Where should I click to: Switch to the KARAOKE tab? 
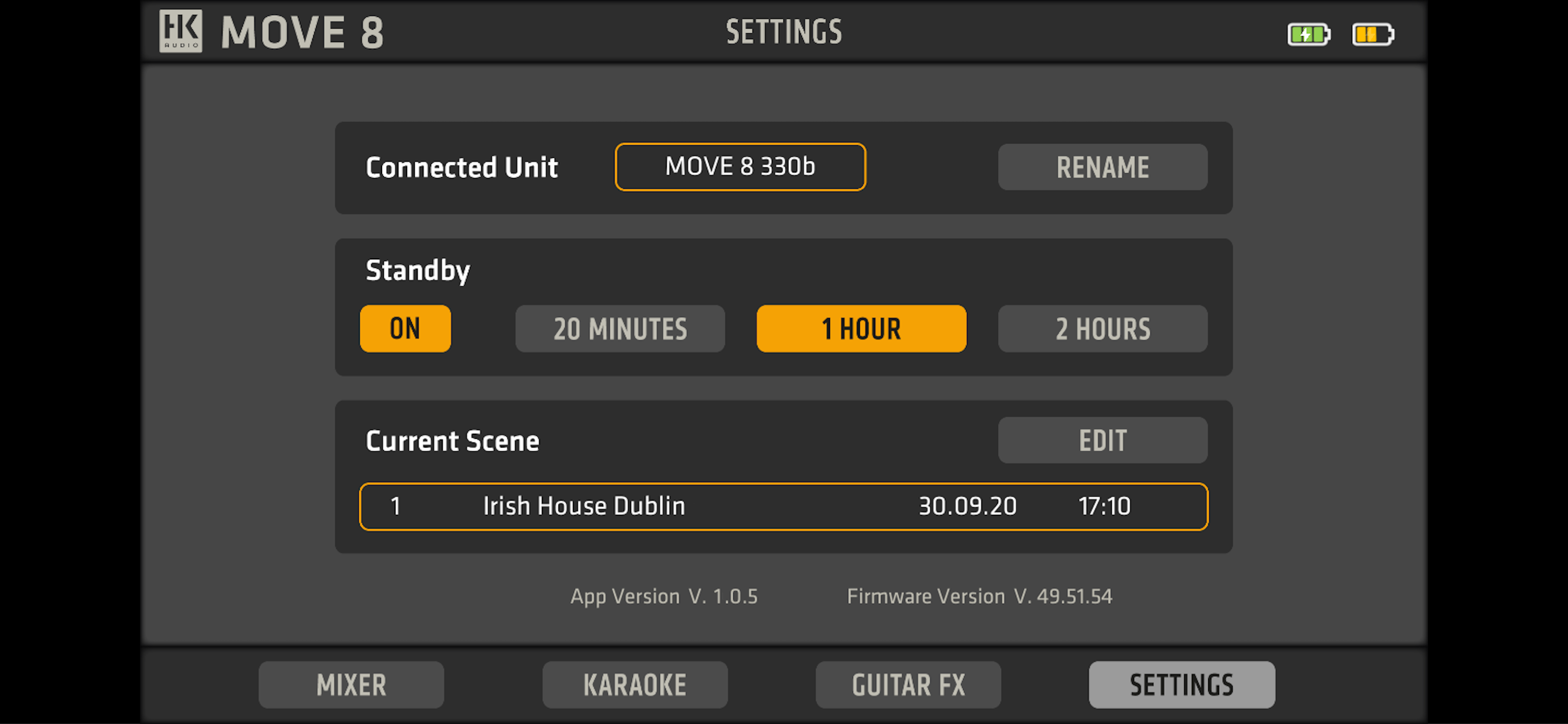[635, 684]
